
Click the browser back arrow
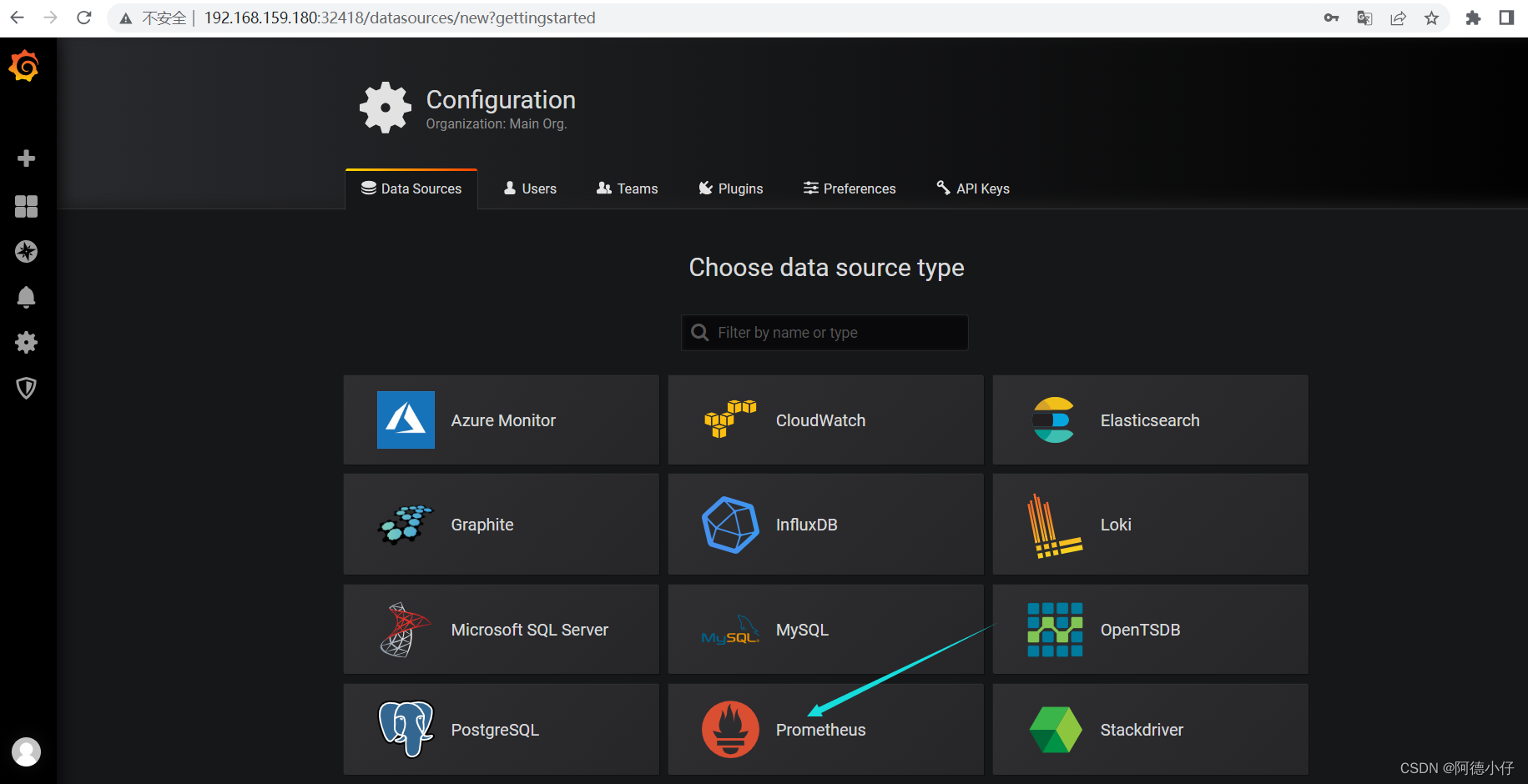pyautogui.click(x=17, y=18)
